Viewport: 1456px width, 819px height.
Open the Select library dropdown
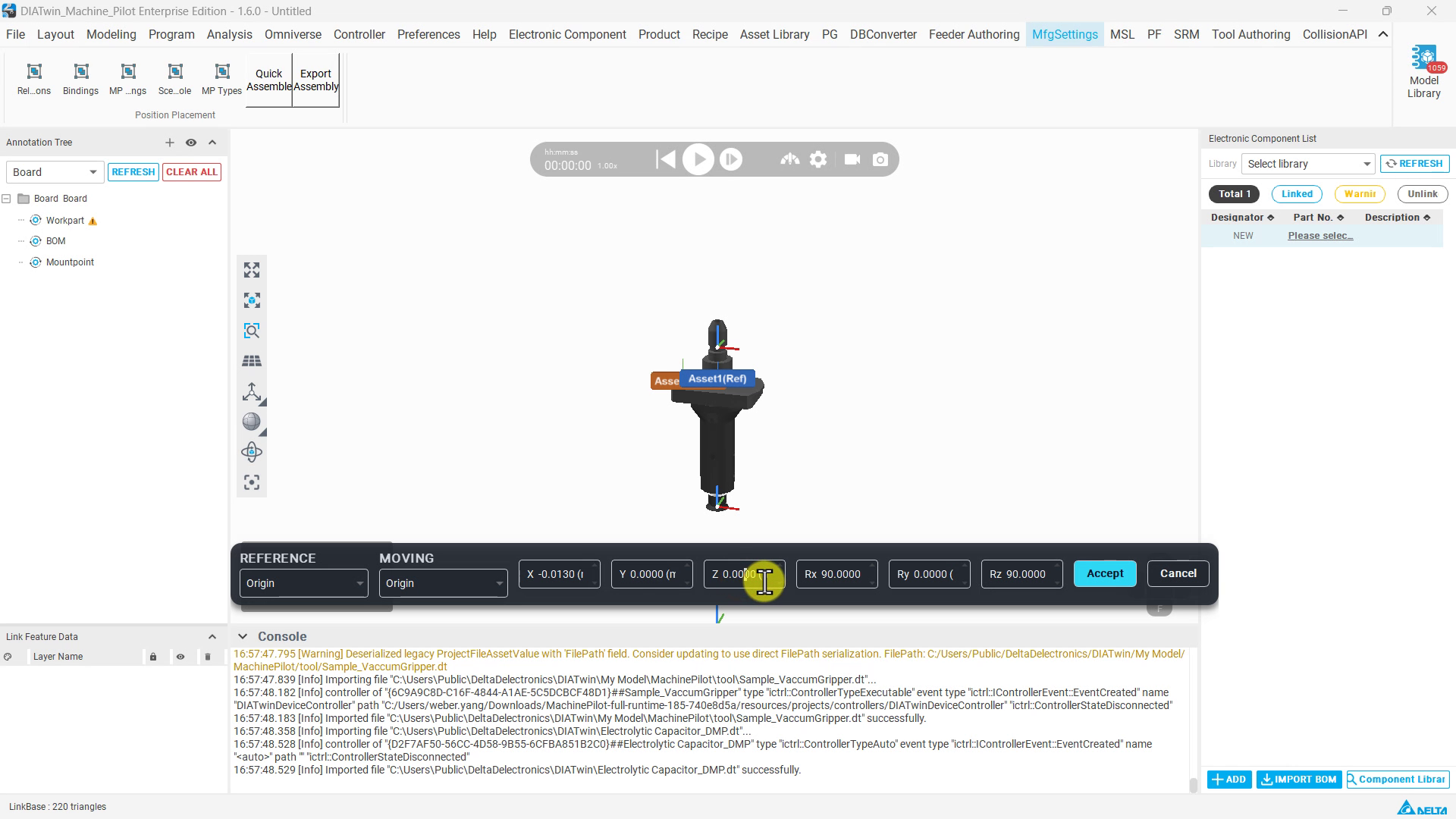click(x=1308, y=164)
